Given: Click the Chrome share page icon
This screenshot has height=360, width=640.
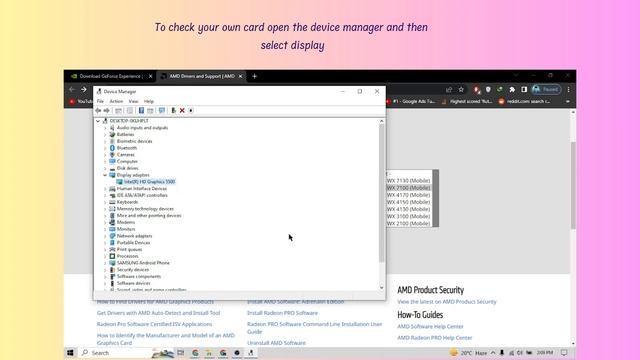Looking at the screenshot, I should click(x=449, y=89).
